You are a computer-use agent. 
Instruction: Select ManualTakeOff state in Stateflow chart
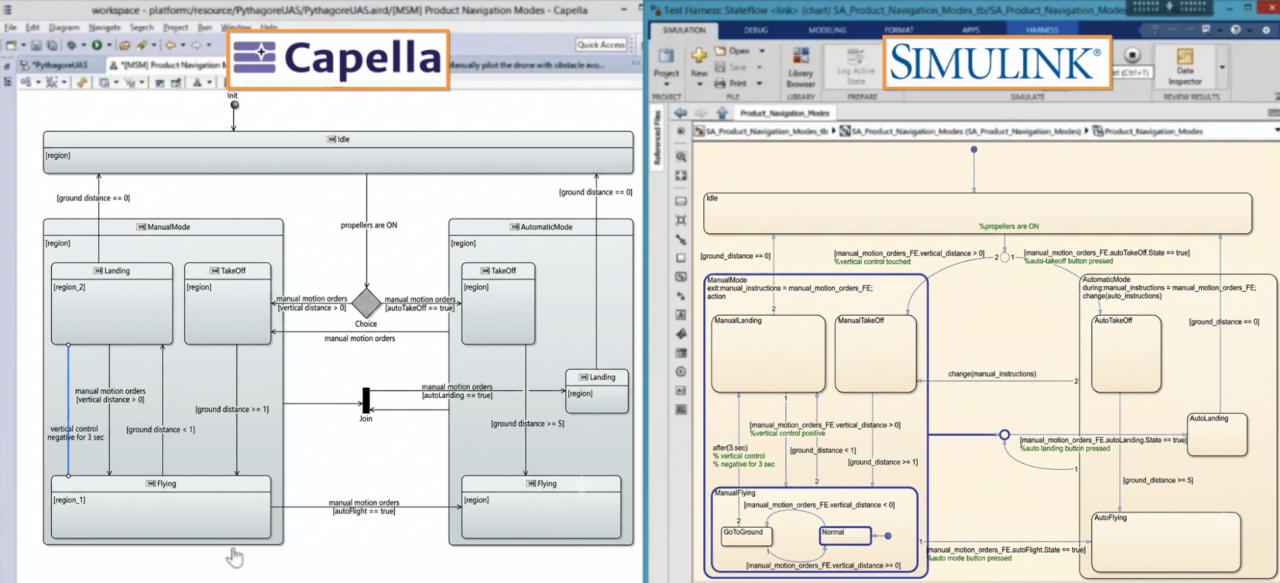874,353
